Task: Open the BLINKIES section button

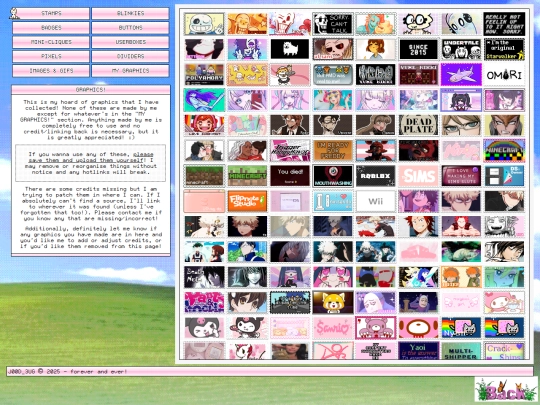Action: pyautogui.click(x=131, y=13)
